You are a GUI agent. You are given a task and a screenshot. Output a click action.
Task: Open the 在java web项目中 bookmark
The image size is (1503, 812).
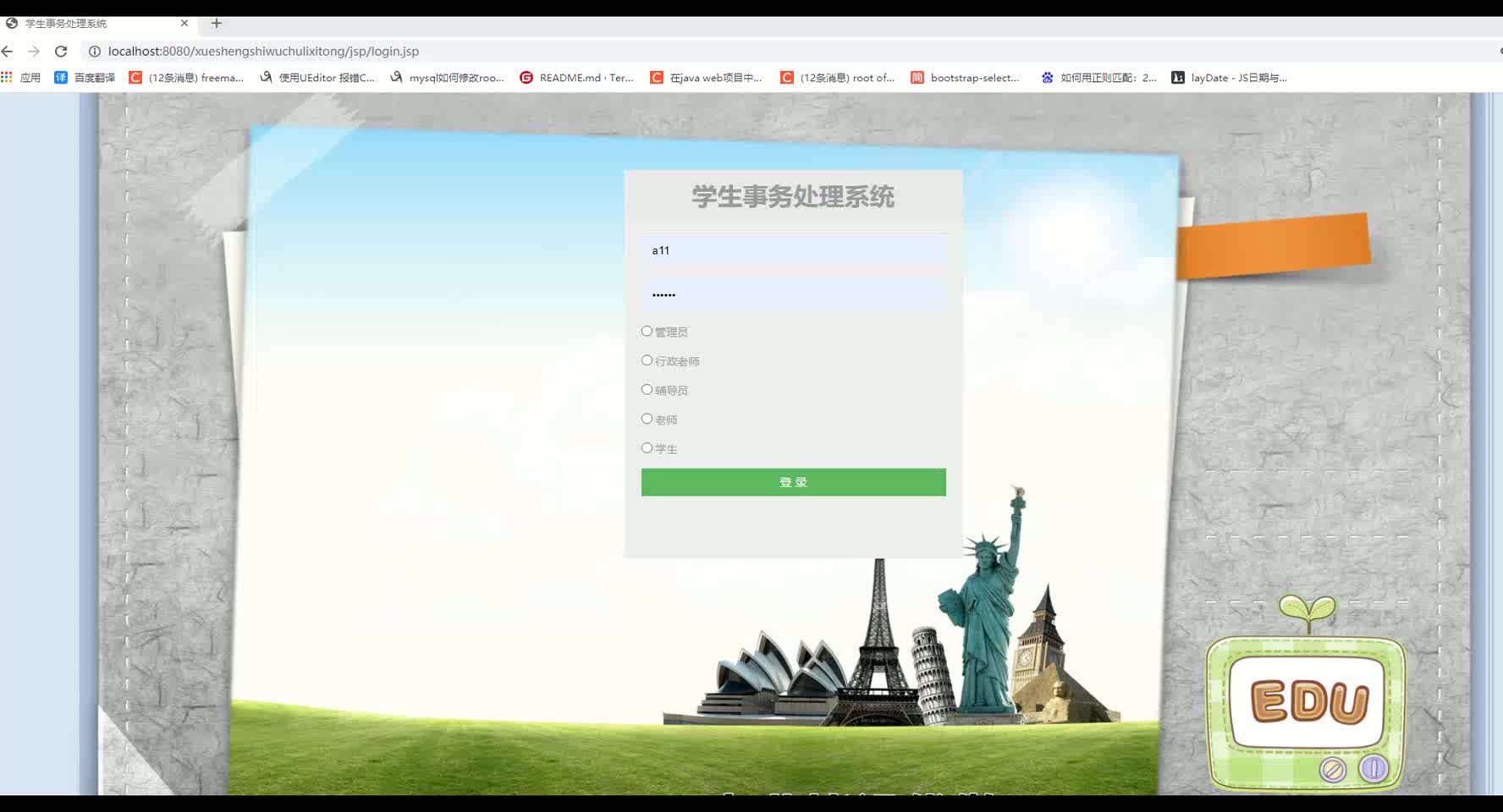[706, 78]
